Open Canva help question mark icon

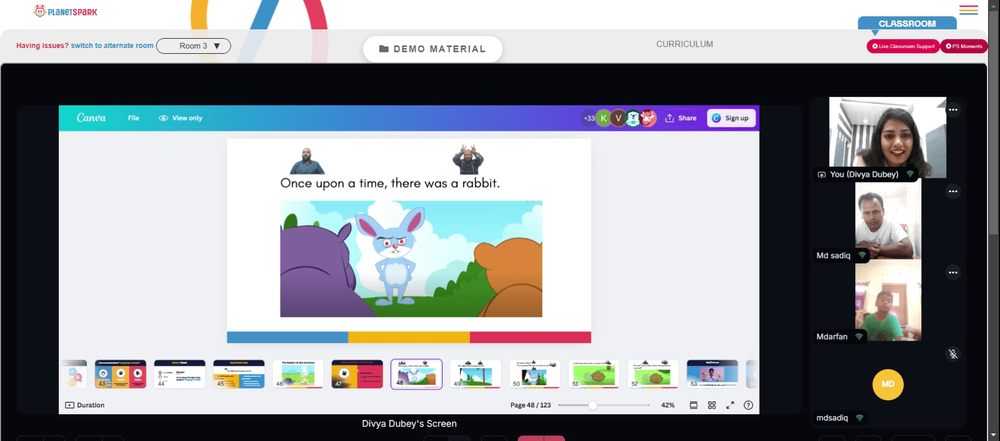(x=749, y=405)
